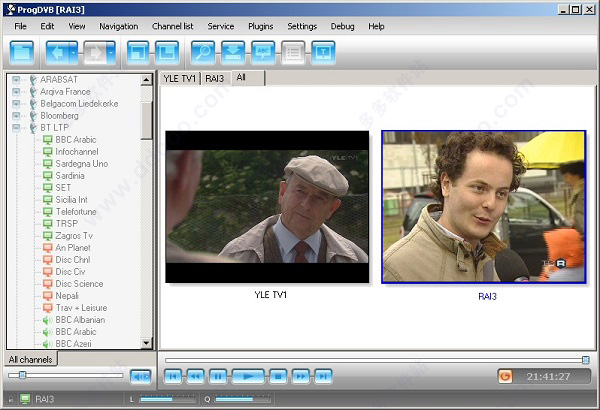Collapse the BT LTP tree node

(17, 127)
